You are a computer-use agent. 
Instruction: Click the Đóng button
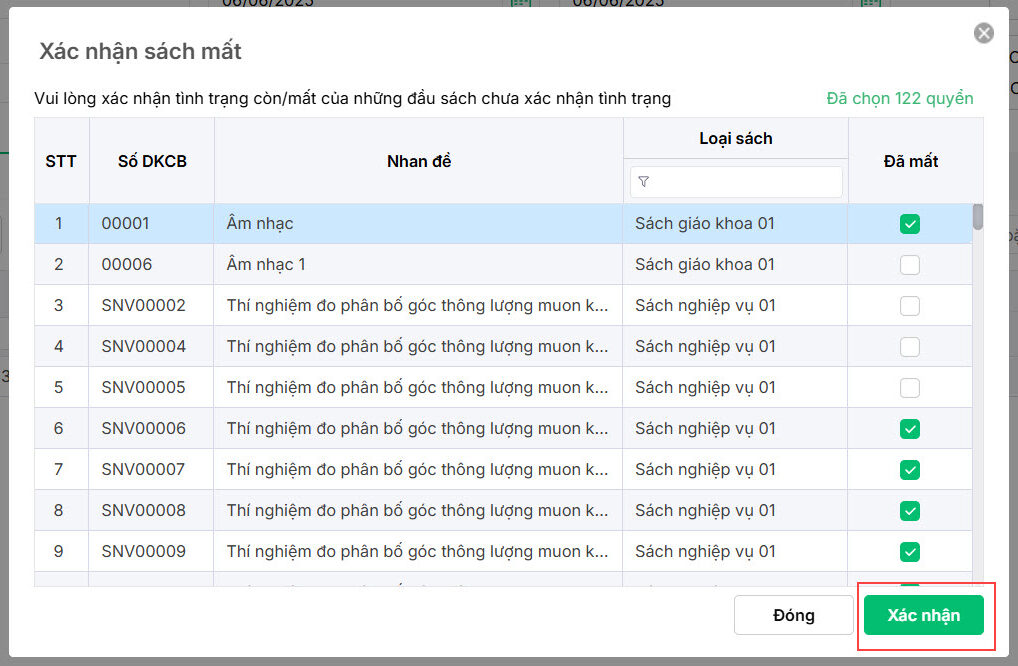coord(794,616)
